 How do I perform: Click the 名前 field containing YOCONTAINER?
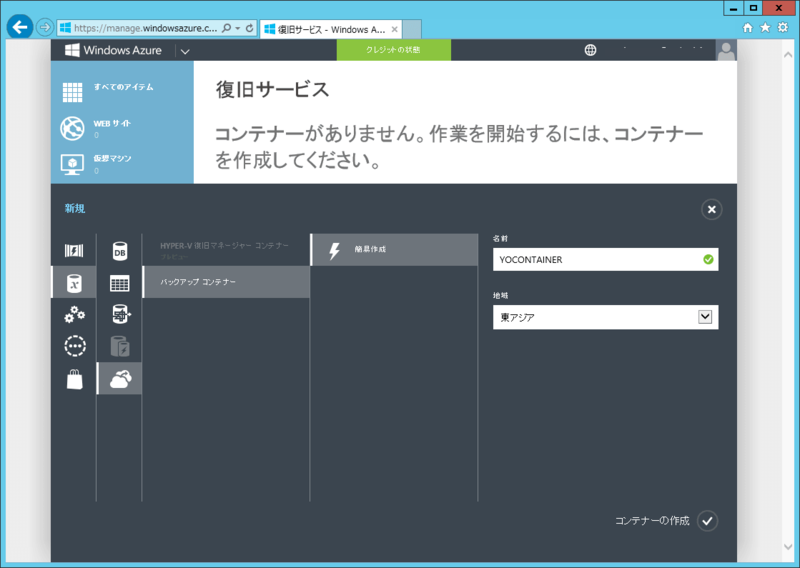click(606, 259)
